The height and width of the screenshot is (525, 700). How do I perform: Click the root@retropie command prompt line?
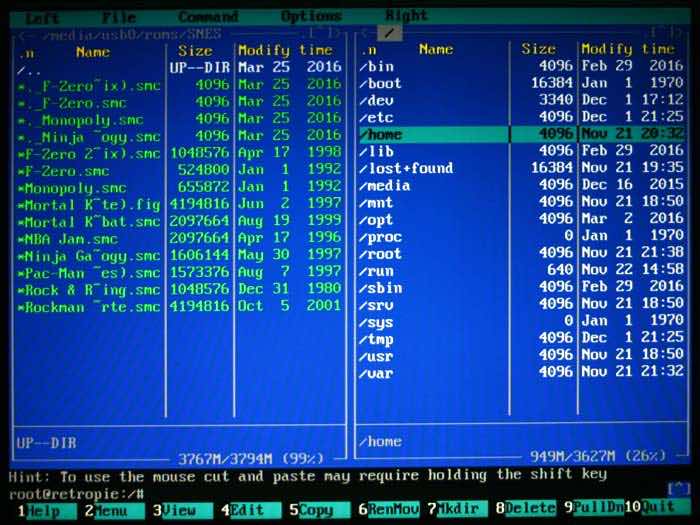click(76, 493)
